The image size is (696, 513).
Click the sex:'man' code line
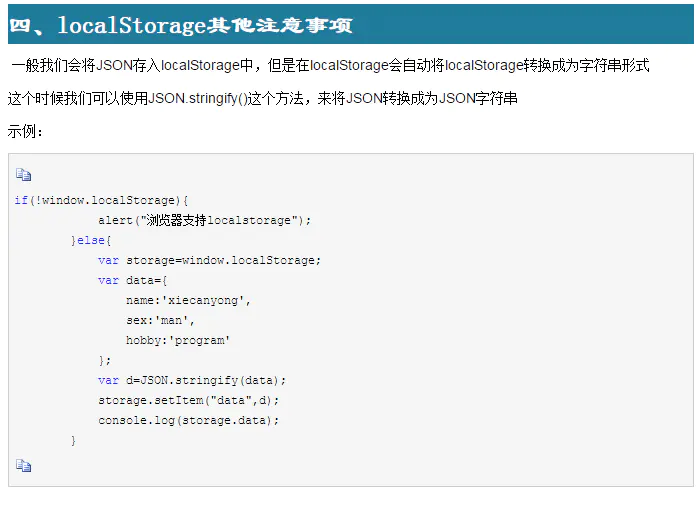[x=161, y=320]
